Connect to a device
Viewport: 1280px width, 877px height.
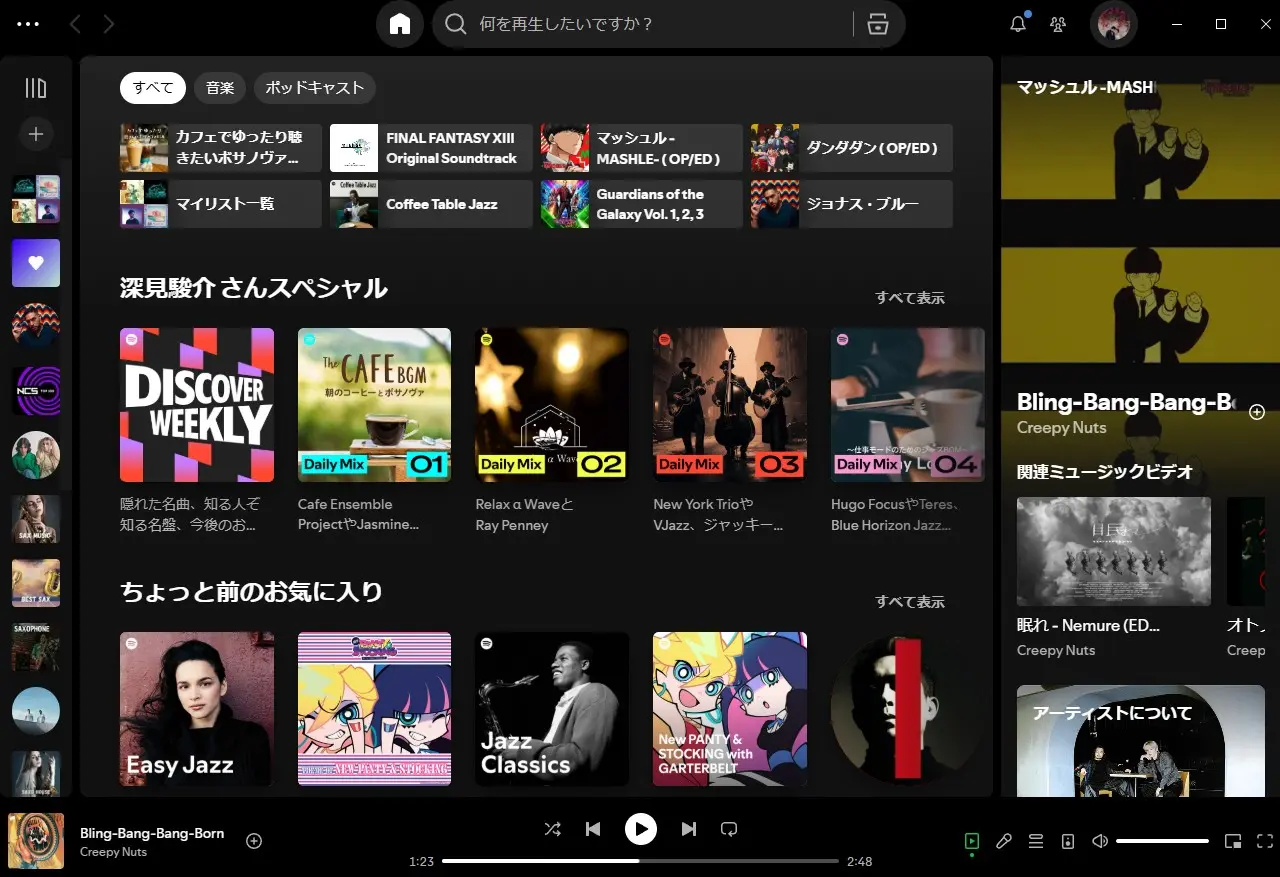(x=1068, y=841)
